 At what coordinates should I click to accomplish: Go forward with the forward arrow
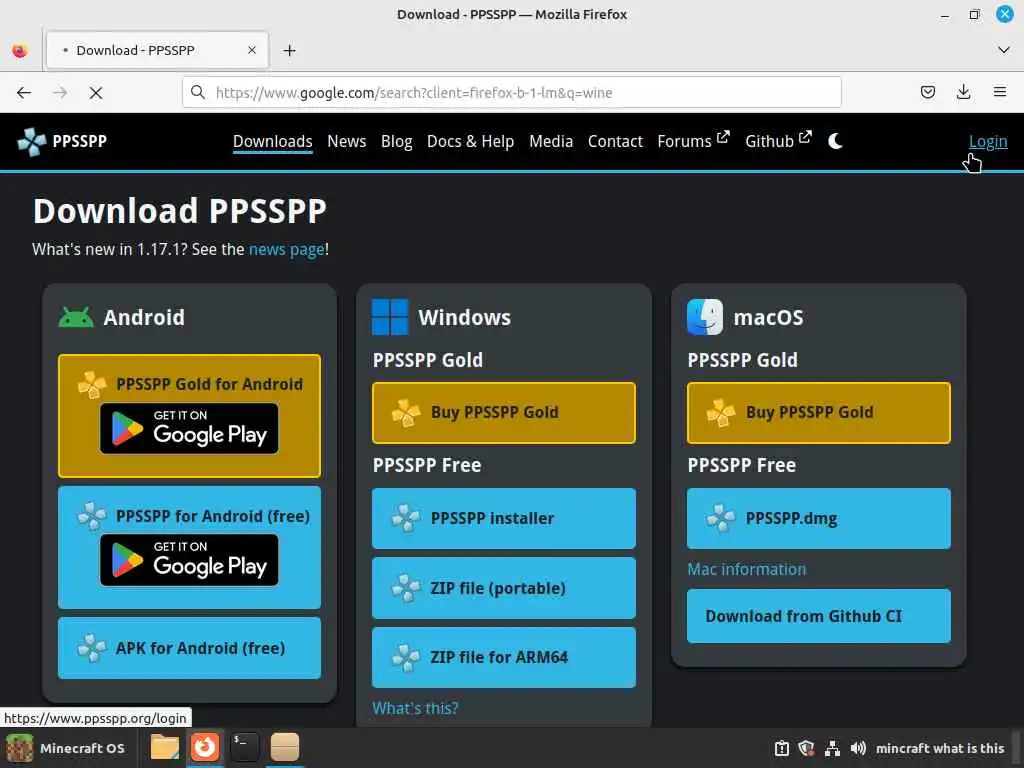[x=60, y=93]
